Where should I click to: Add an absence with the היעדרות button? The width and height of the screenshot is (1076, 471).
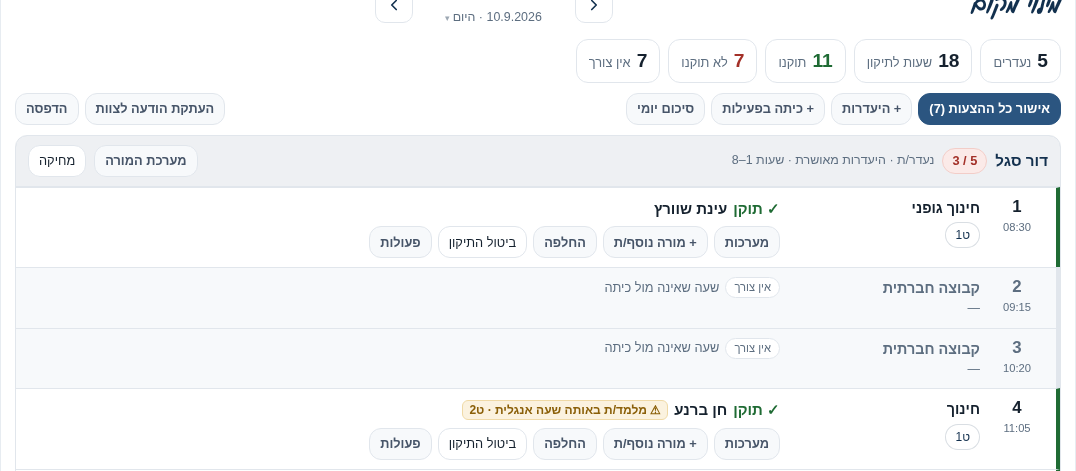(871, 109)
